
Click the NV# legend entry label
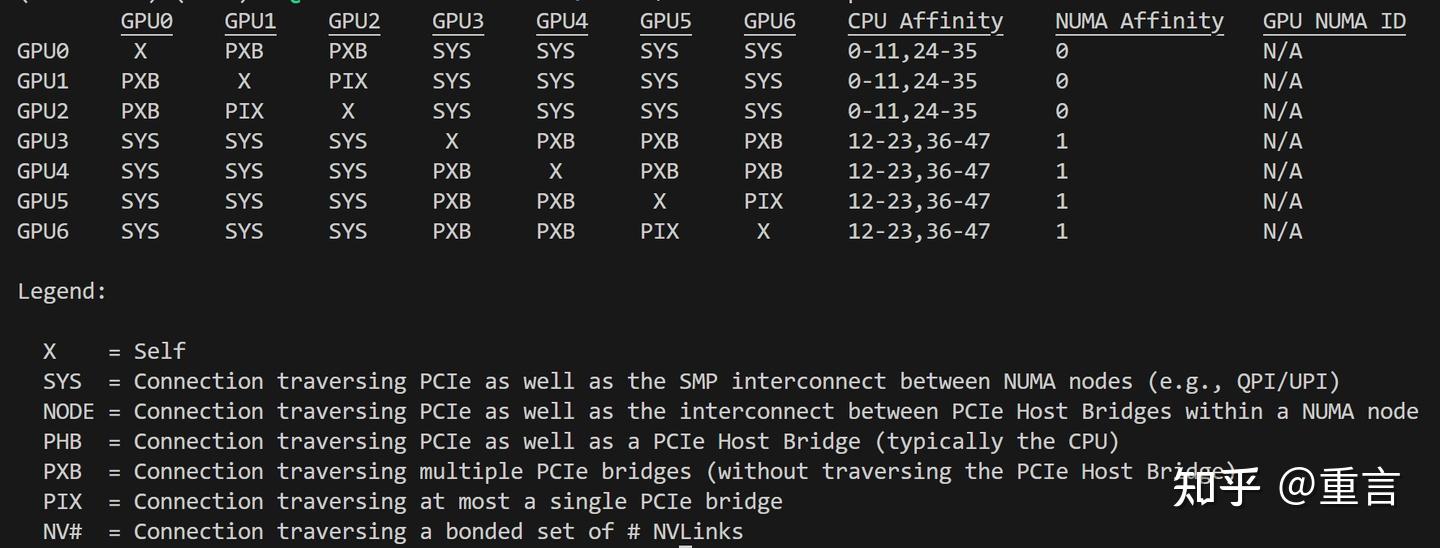coord(62,531)
